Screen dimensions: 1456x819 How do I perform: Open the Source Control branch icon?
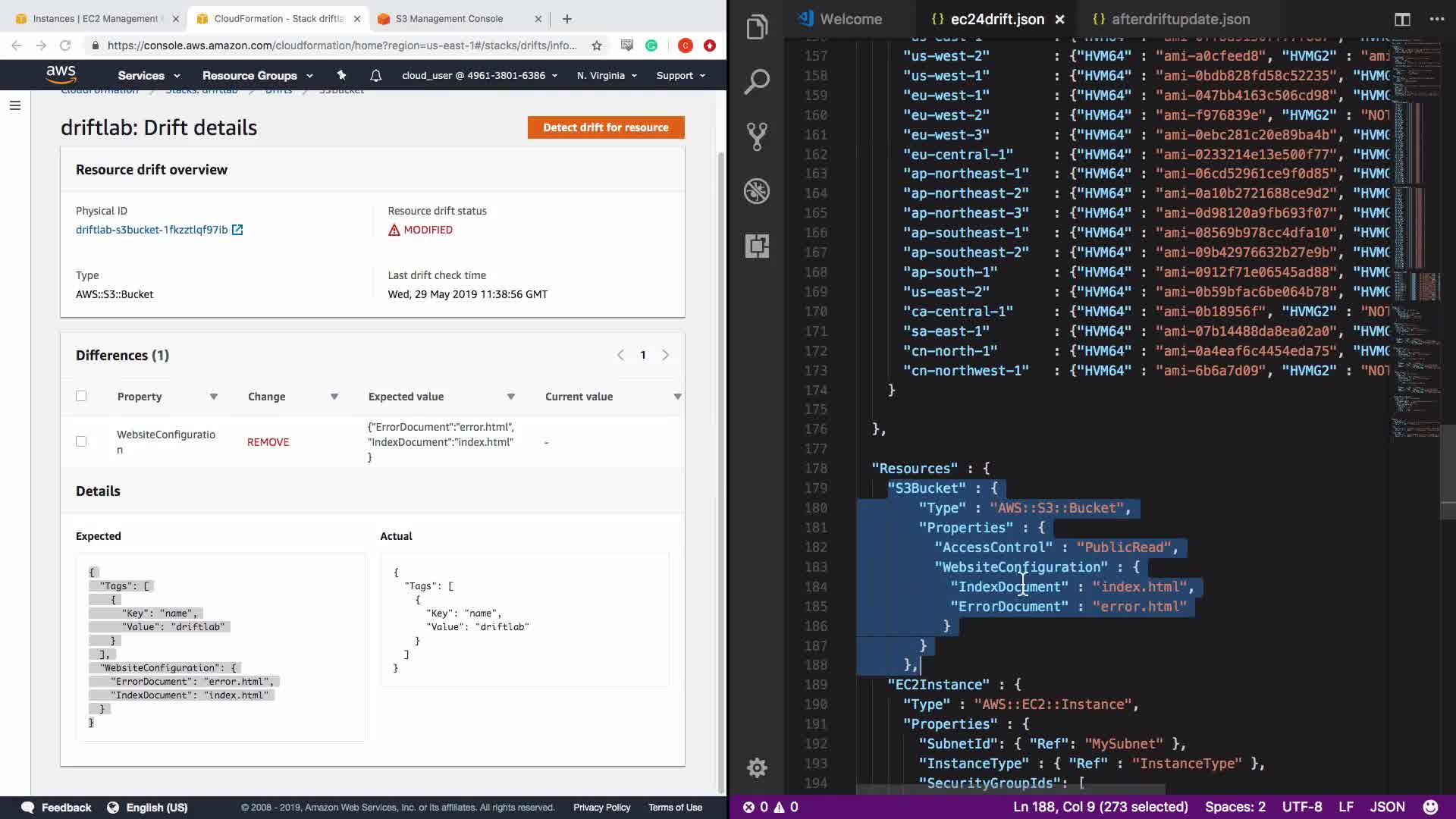pyautogui.click(x=757, y=136)
